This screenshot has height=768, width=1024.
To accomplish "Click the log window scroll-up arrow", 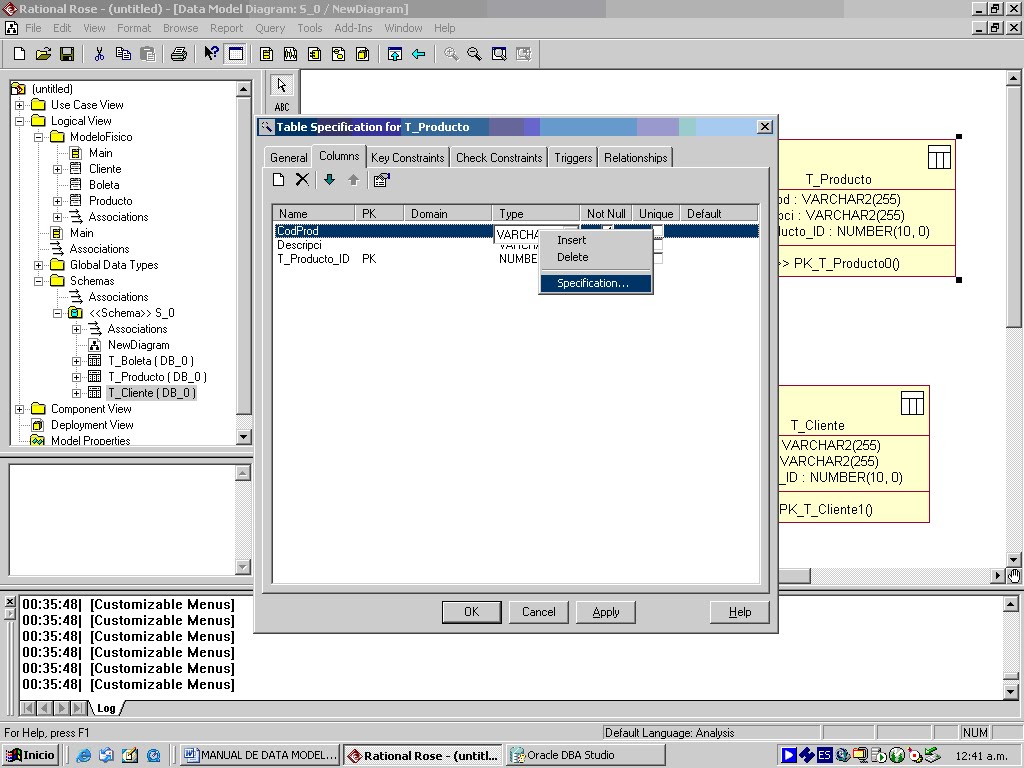I will tap(1010, 605).
